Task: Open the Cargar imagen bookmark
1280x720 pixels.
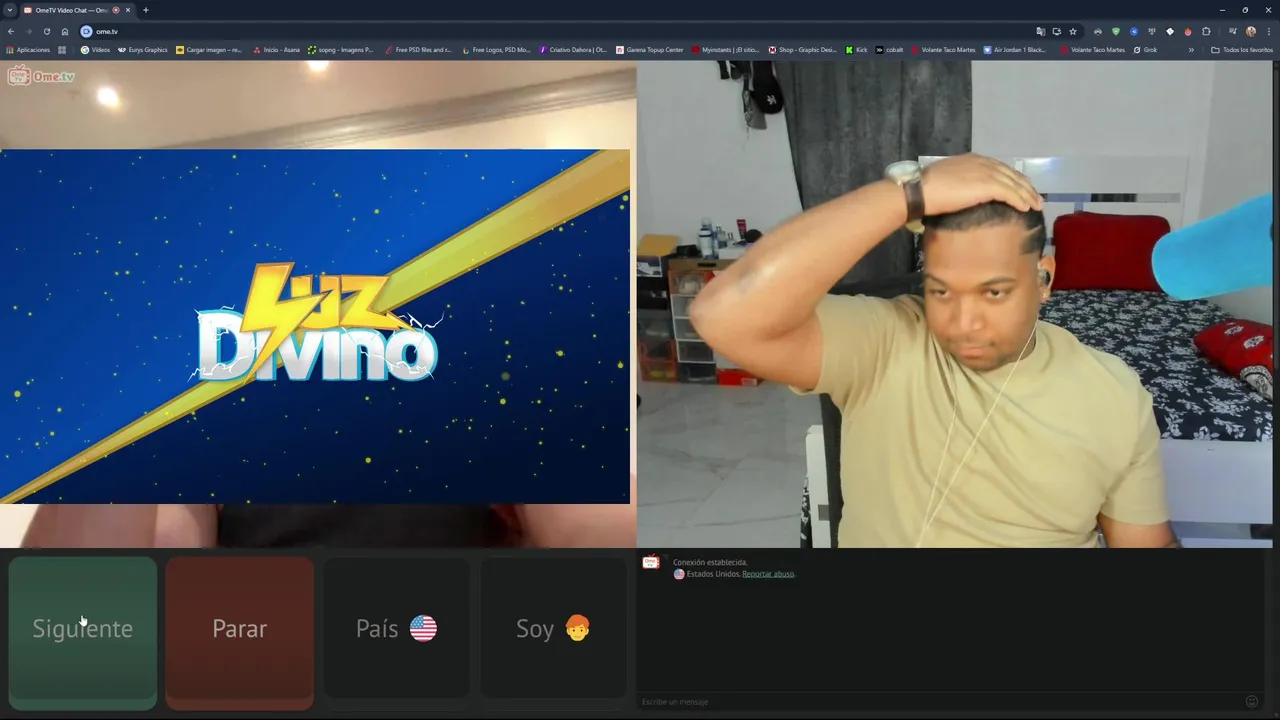Action: tap(208, 50)
